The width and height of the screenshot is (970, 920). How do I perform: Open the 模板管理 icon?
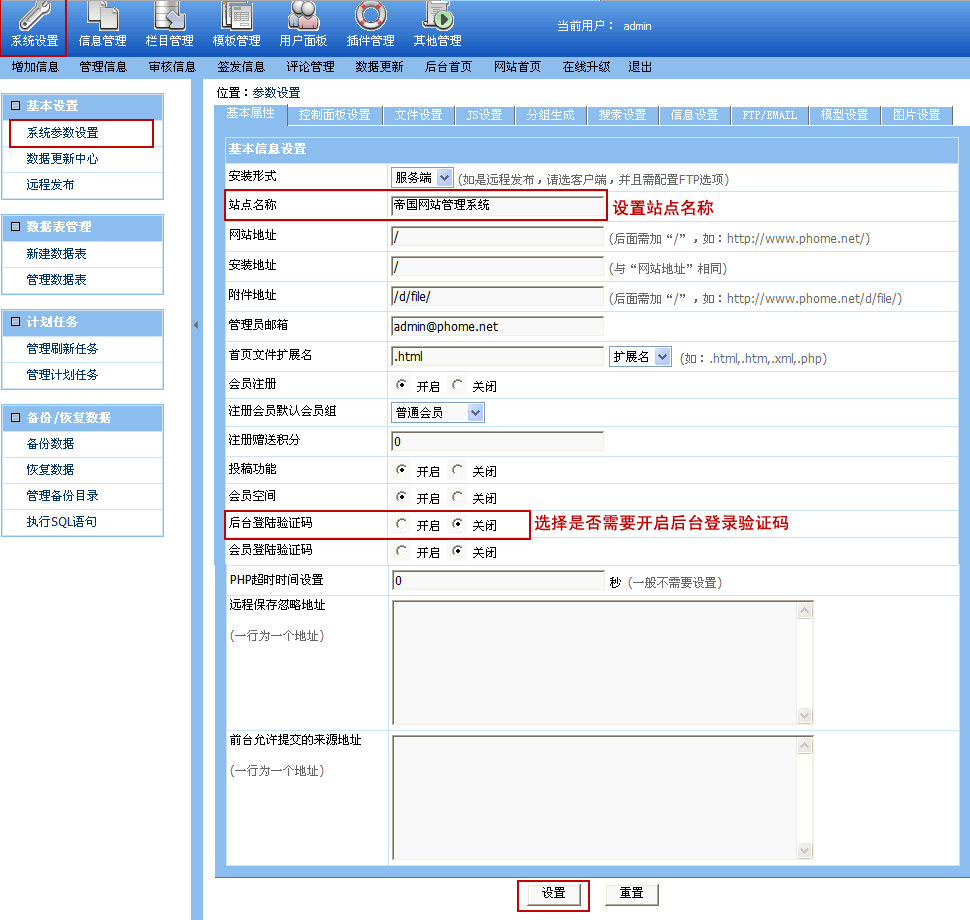click(236, 17)
